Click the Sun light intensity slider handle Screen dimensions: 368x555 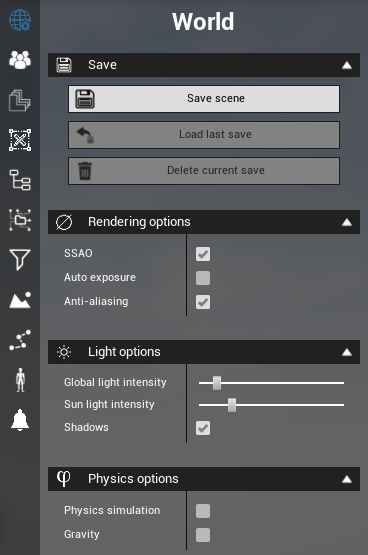point(232,405)
